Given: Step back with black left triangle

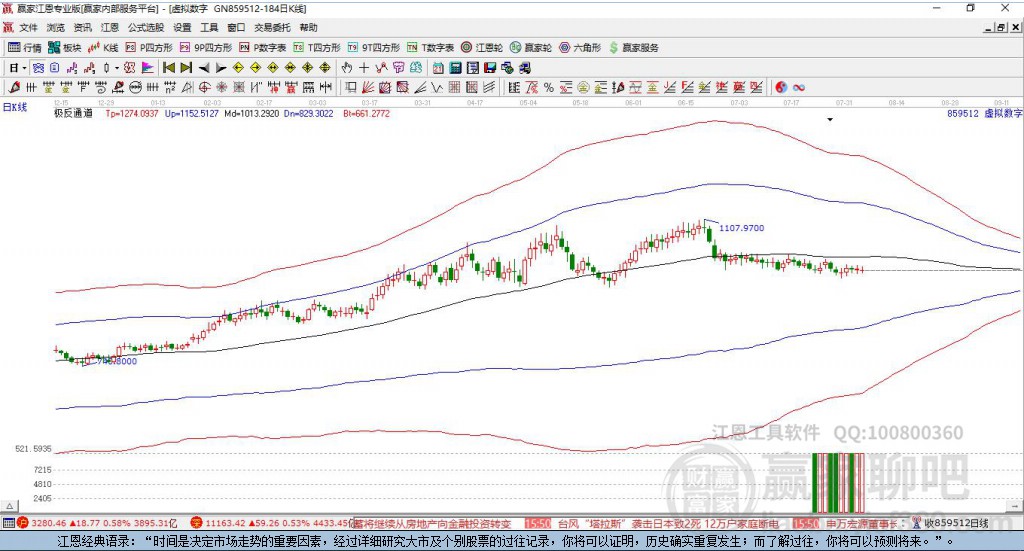Looking at the screenshot, I should [x=204, y=68].
